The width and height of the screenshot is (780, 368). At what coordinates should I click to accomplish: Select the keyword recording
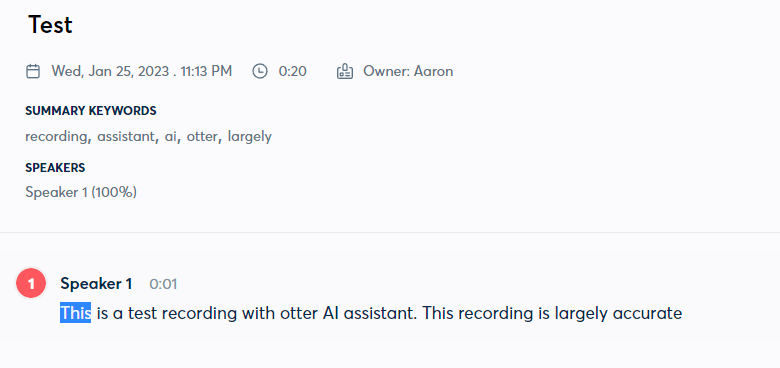point(56,137)
